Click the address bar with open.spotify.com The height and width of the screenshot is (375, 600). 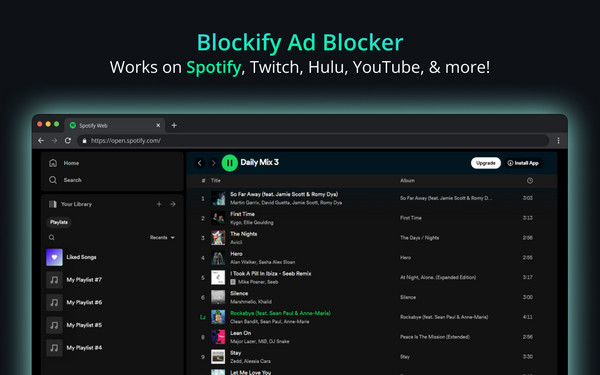point(313,140)
